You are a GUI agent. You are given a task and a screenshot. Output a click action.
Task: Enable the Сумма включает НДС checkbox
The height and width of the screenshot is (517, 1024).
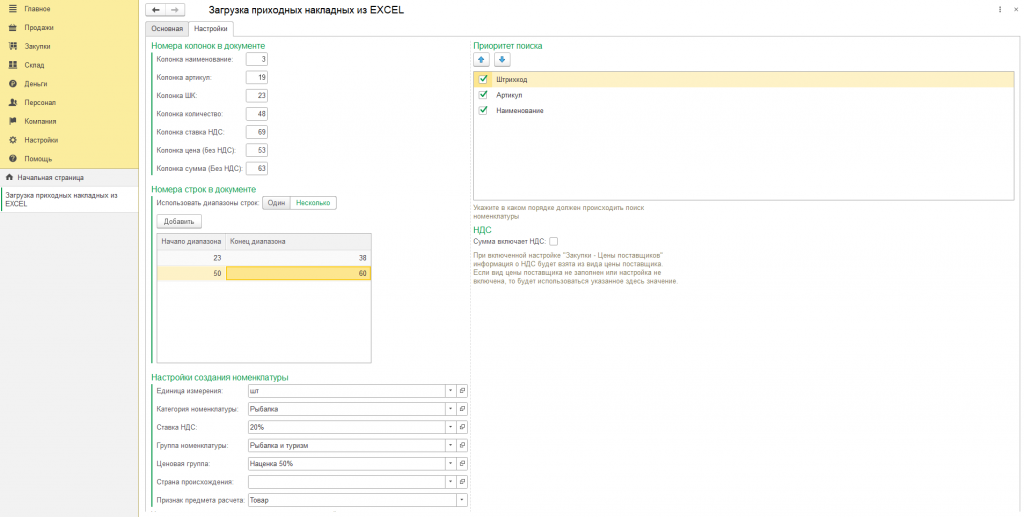tap(553, 241)
